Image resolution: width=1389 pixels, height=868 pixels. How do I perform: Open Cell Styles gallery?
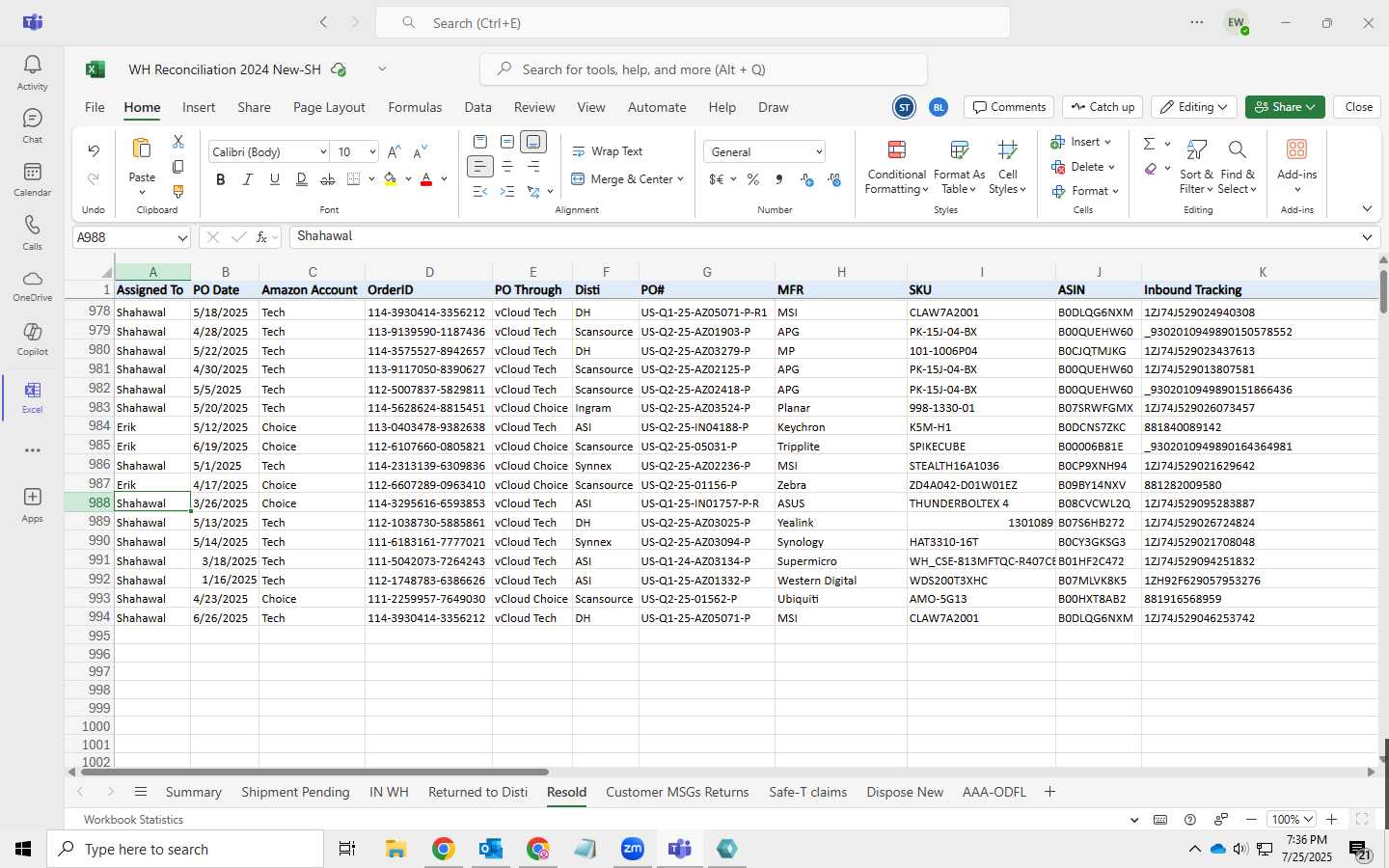(1007, 167)
